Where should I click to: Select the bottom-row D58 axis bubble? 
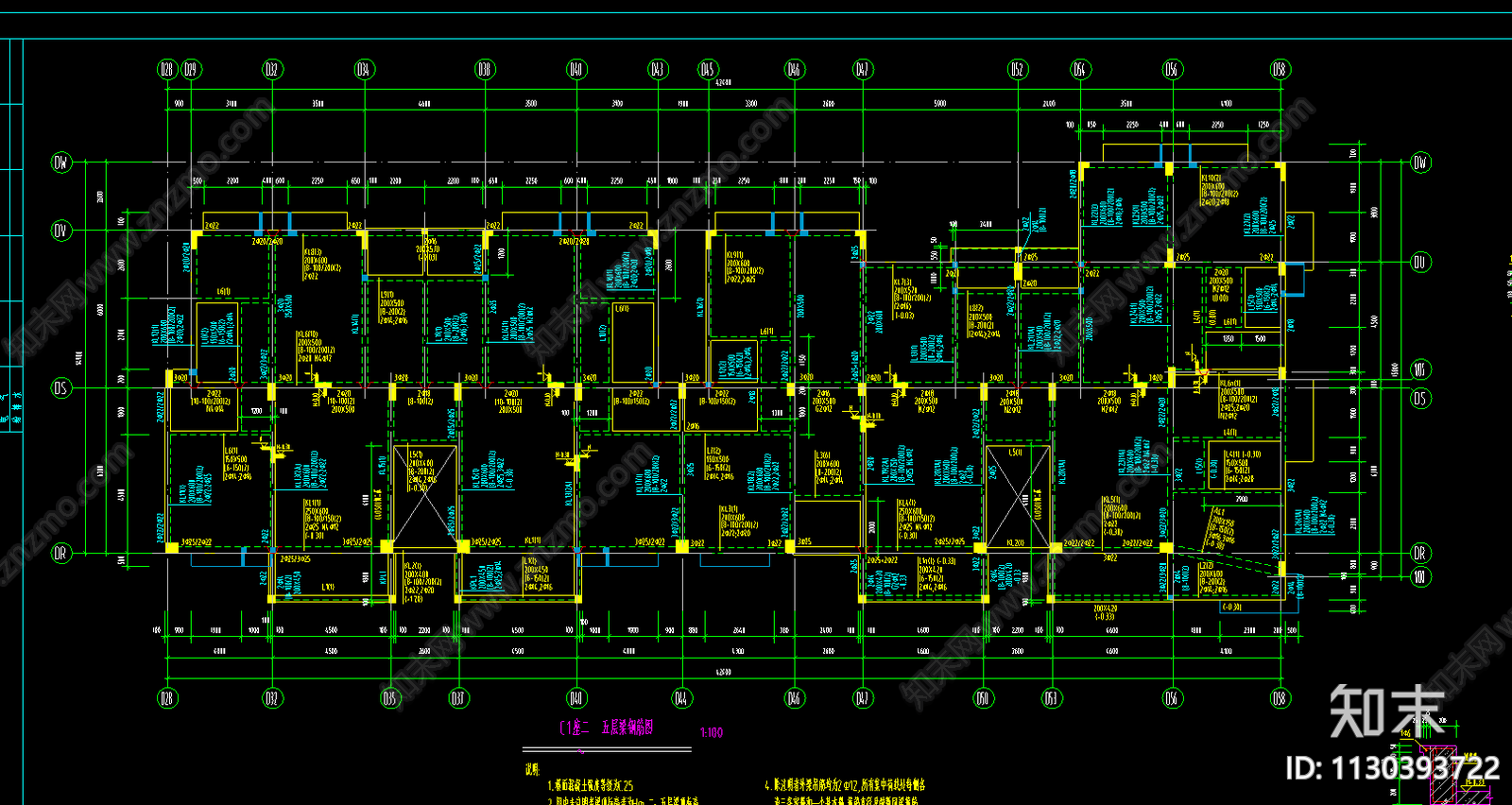[x=1280, y=698]
